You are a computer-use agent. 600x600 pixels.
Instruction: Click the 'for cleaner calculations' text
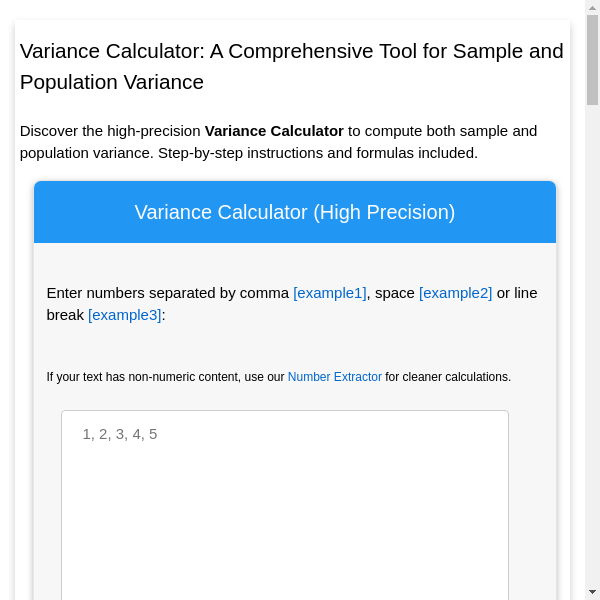click(448, 377)
